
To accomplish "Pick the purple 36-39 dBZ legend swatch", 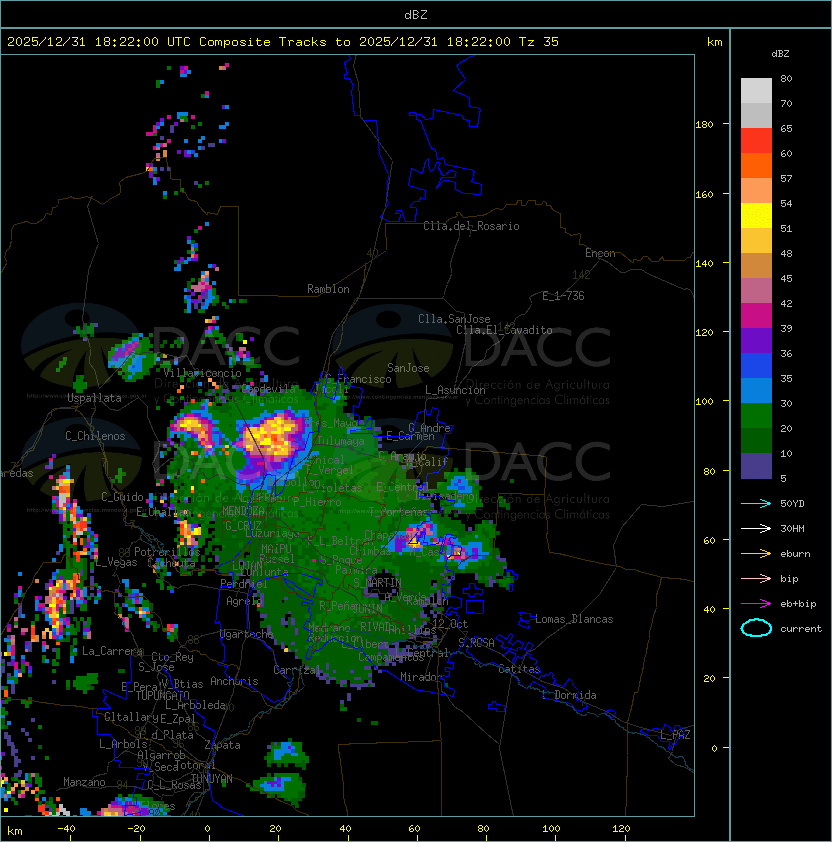I will coord(756,340).
